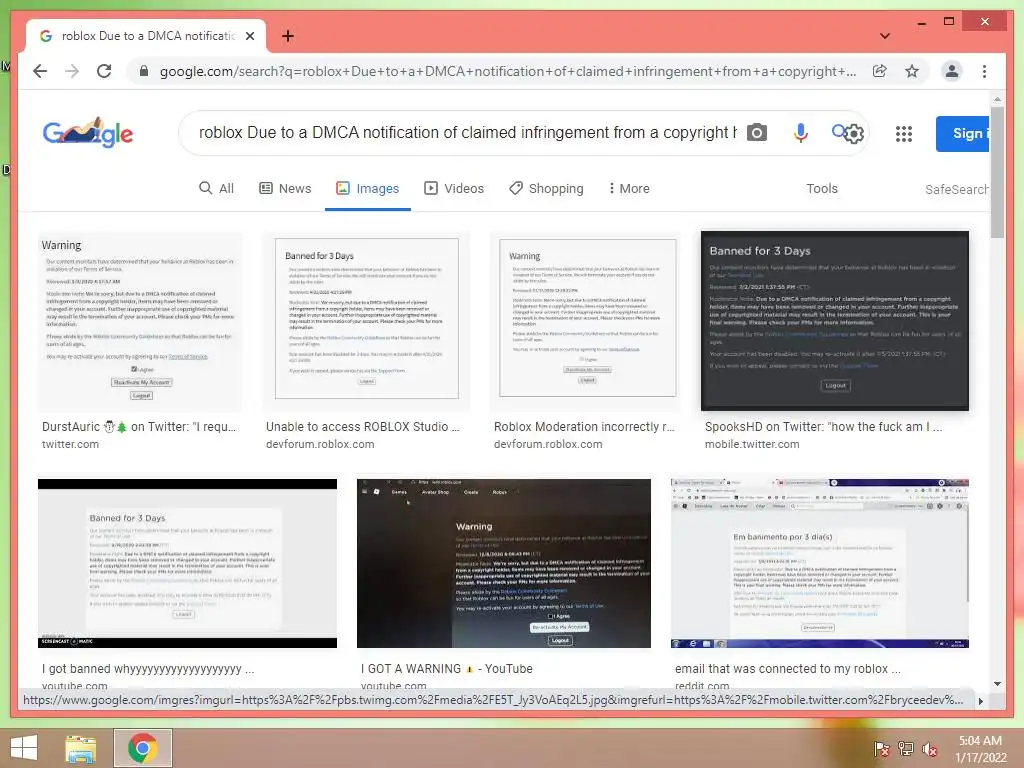
Task: Open Roblox Moderation incorrectly image thumbnail
Action: (586, 322)
